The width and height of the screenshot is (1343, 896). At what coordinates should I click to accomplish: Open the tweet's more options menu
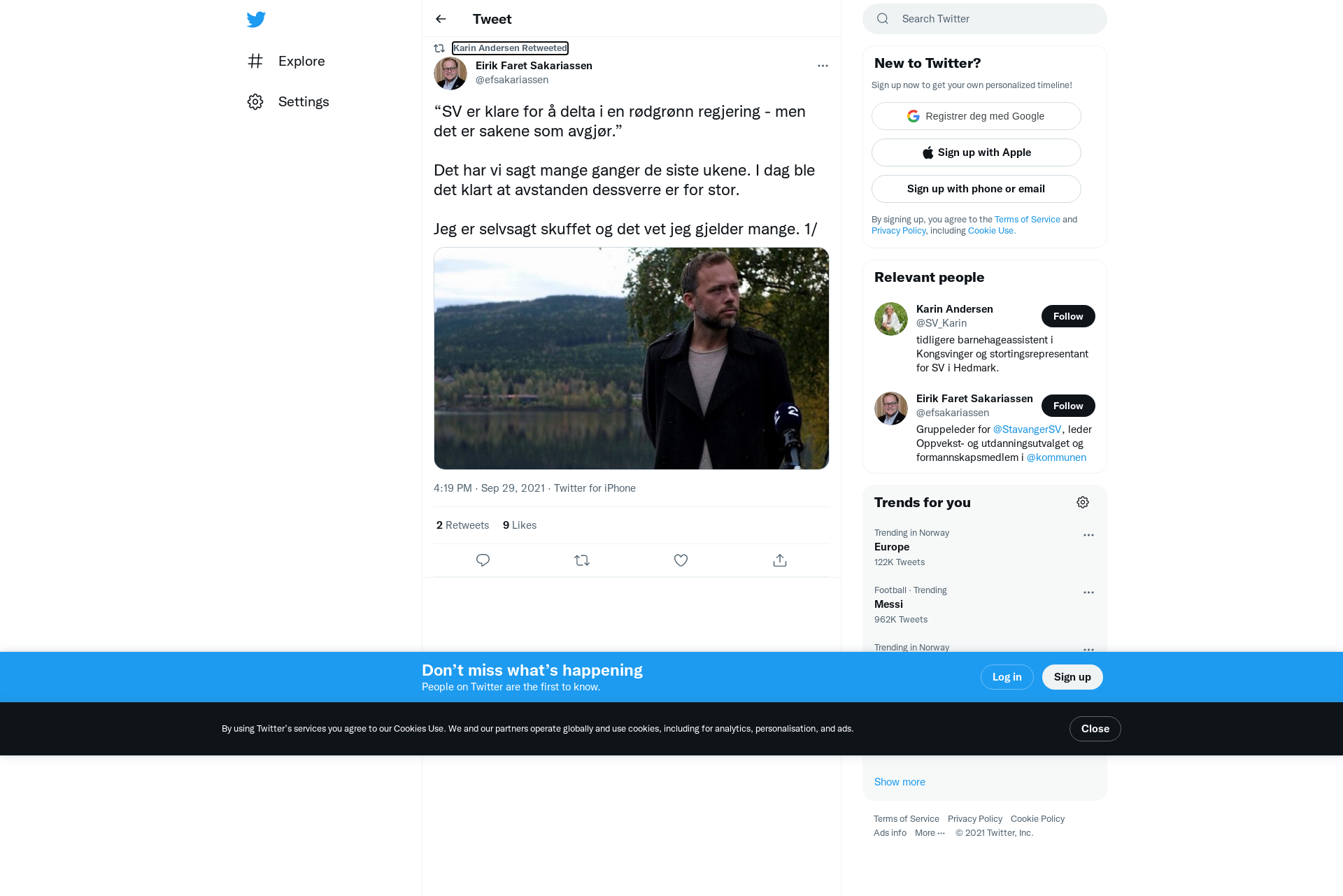click(823, 66)
